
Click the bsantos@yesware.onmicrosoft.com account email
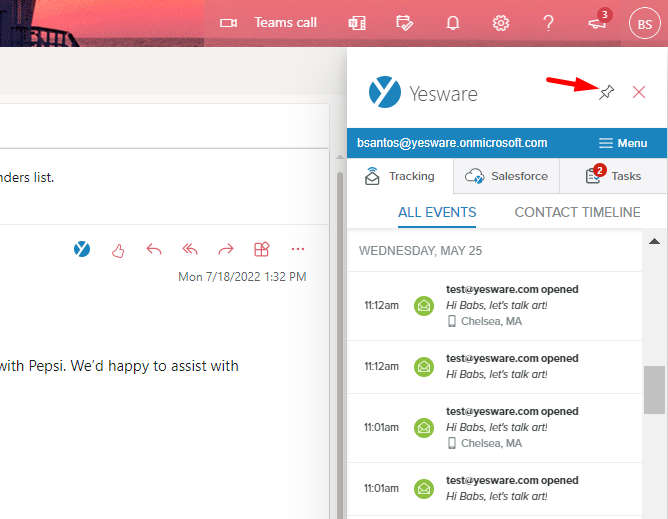click(452, 143)
